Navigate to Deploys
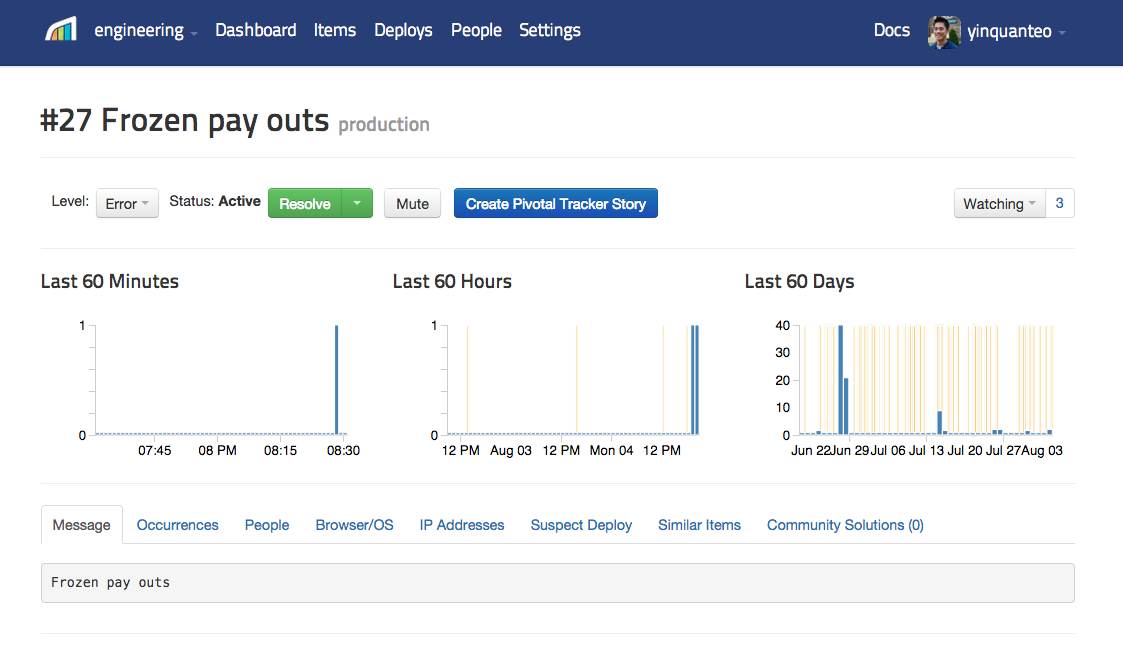1123x648 pixels. 403,31
